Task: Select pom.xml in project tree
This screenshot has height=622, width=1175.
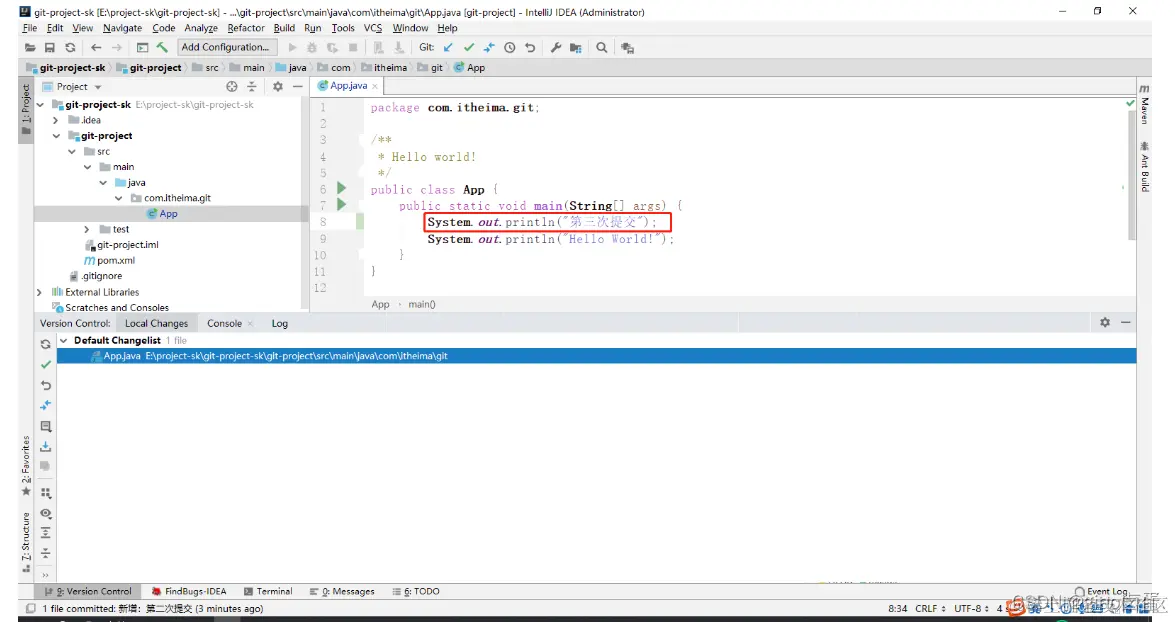Action: pyautogui.click(x=109, y=261)
